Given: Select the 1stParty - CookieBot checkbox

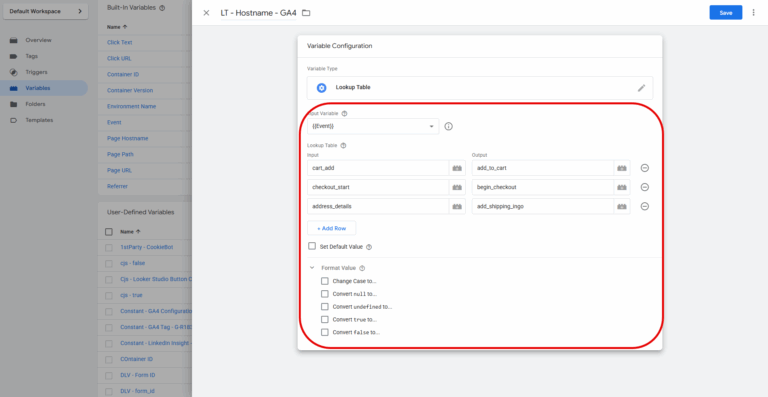Looking at the screenshot, I should [x=109, y=248].
